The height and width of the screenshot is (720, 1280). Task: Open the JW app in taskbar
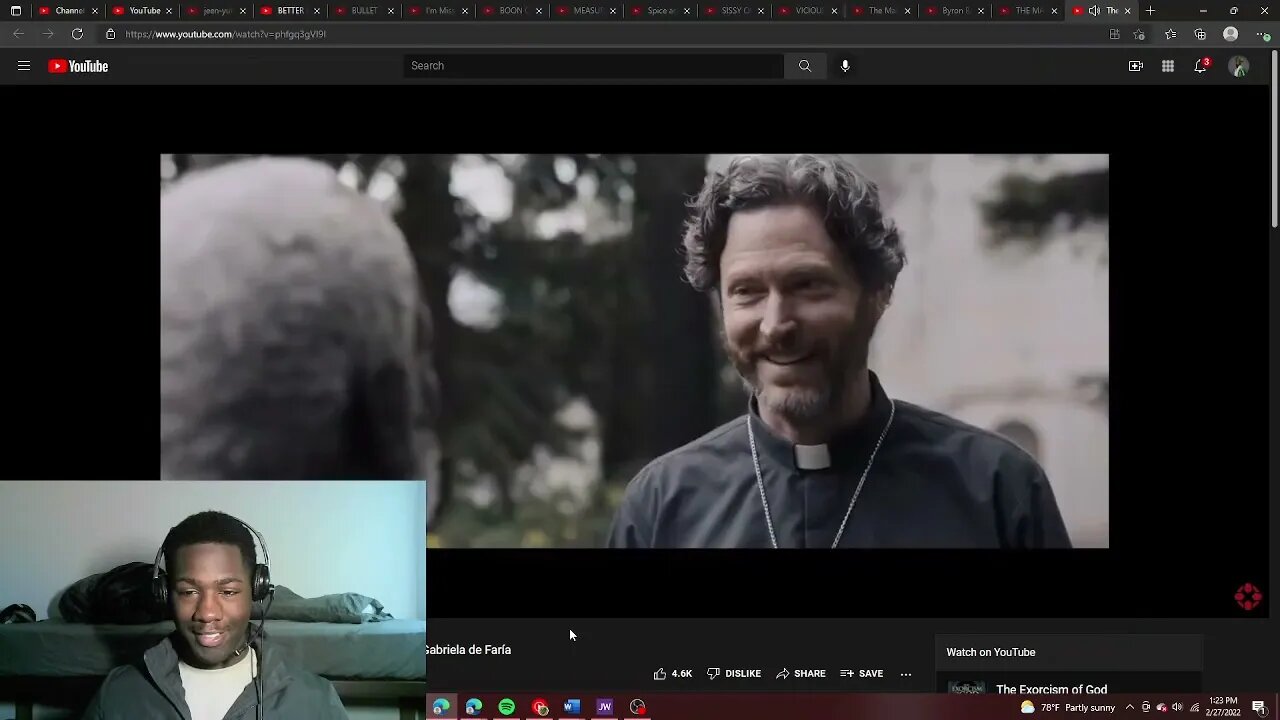605,707
